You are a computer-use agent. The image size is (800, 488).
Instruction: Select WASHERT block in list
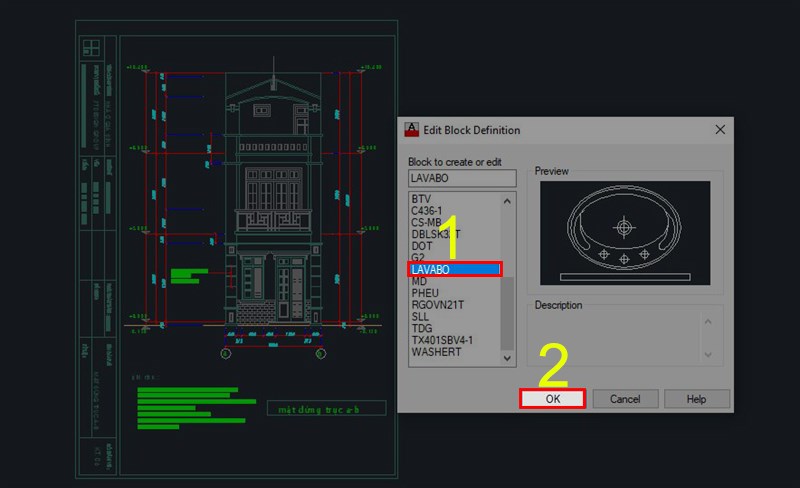point(436,351)
